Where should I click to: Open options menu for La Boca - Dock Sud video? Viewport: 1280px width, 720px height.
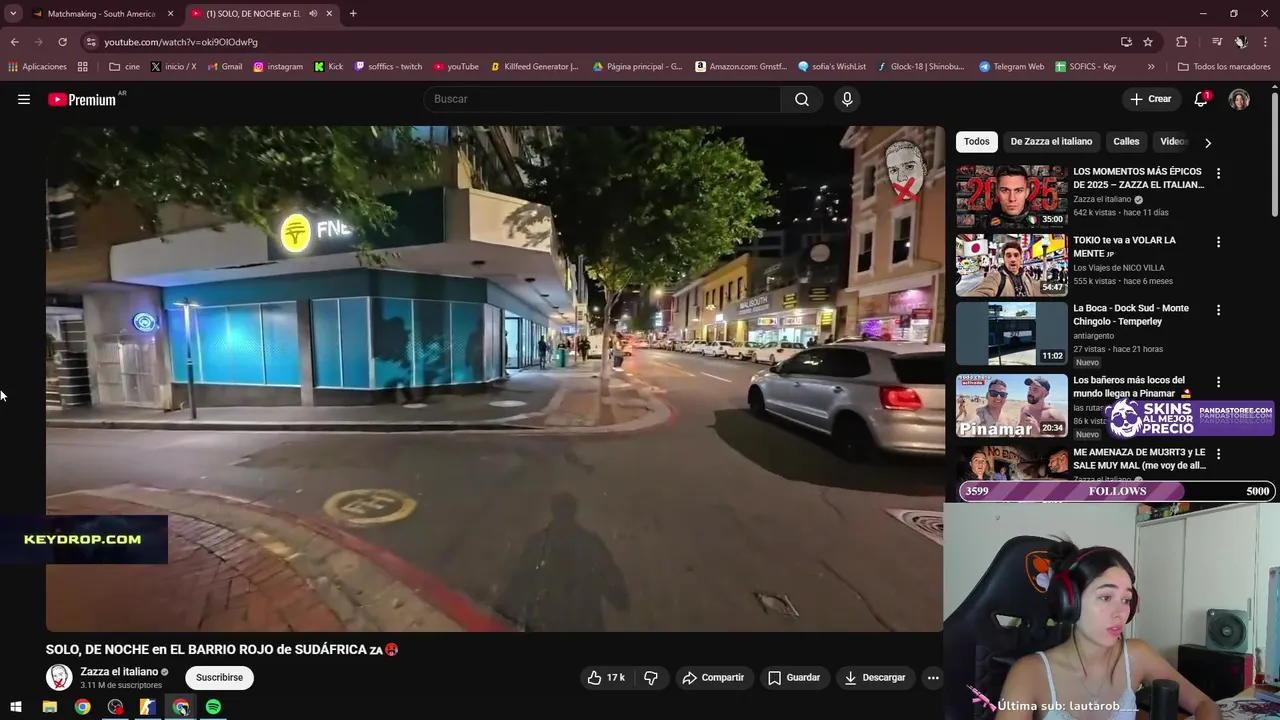tap(1218, 310)
